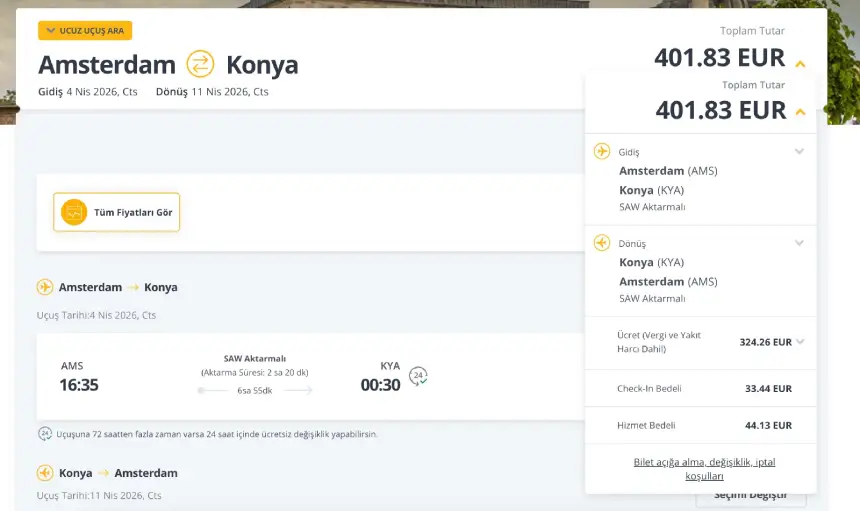Expand the Gidiş flight details chevron
Image resolution: width=860 pixels, height=511 pixels.
coord(799,152)
